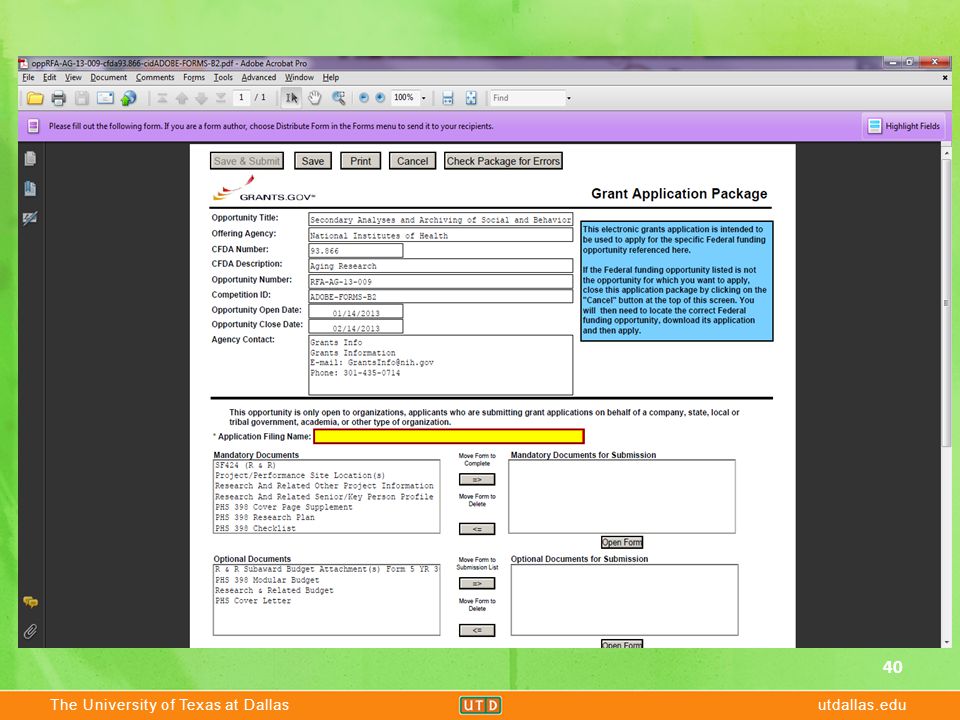
Task: Click Open Form under Mandatory Documents for Submission
Action: tap(622, 542)
